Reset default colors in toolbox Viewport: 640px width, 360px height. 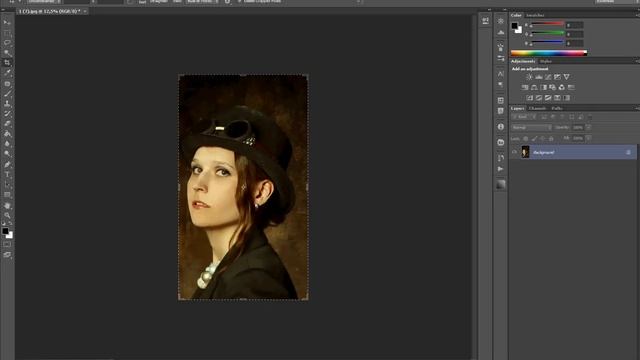point(4,224)
